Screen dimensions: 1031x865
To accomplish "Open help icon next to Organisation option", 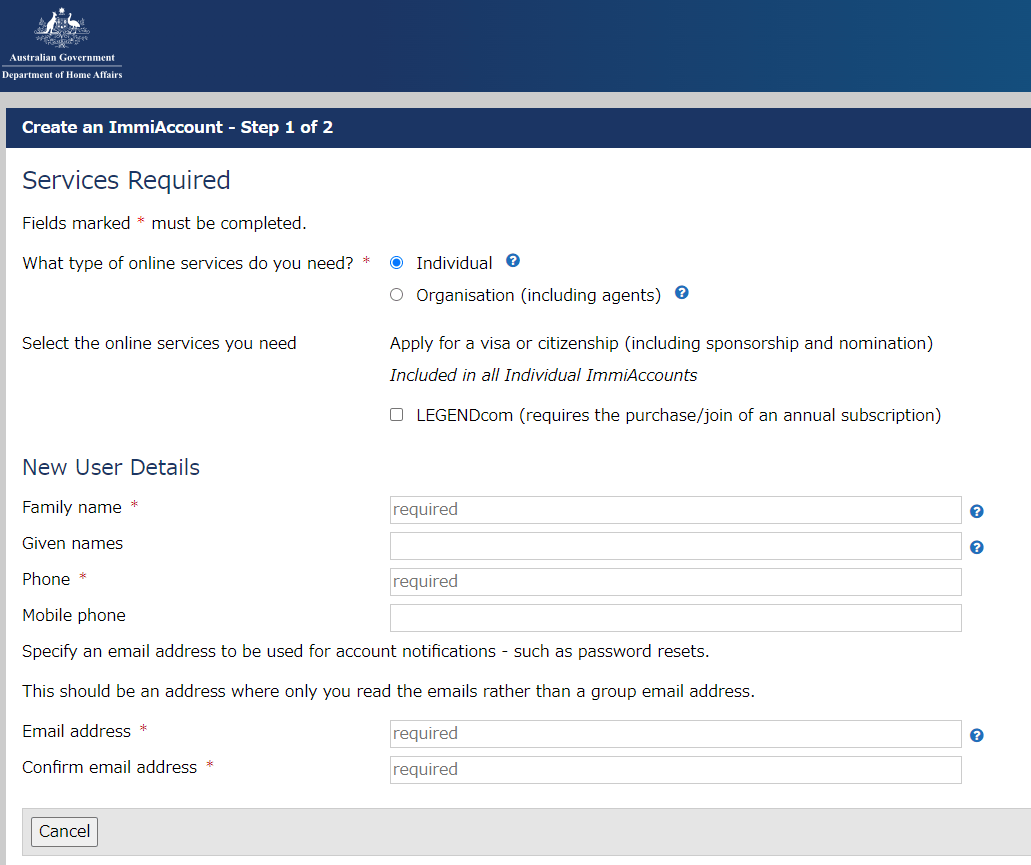I will coord(682,292).
